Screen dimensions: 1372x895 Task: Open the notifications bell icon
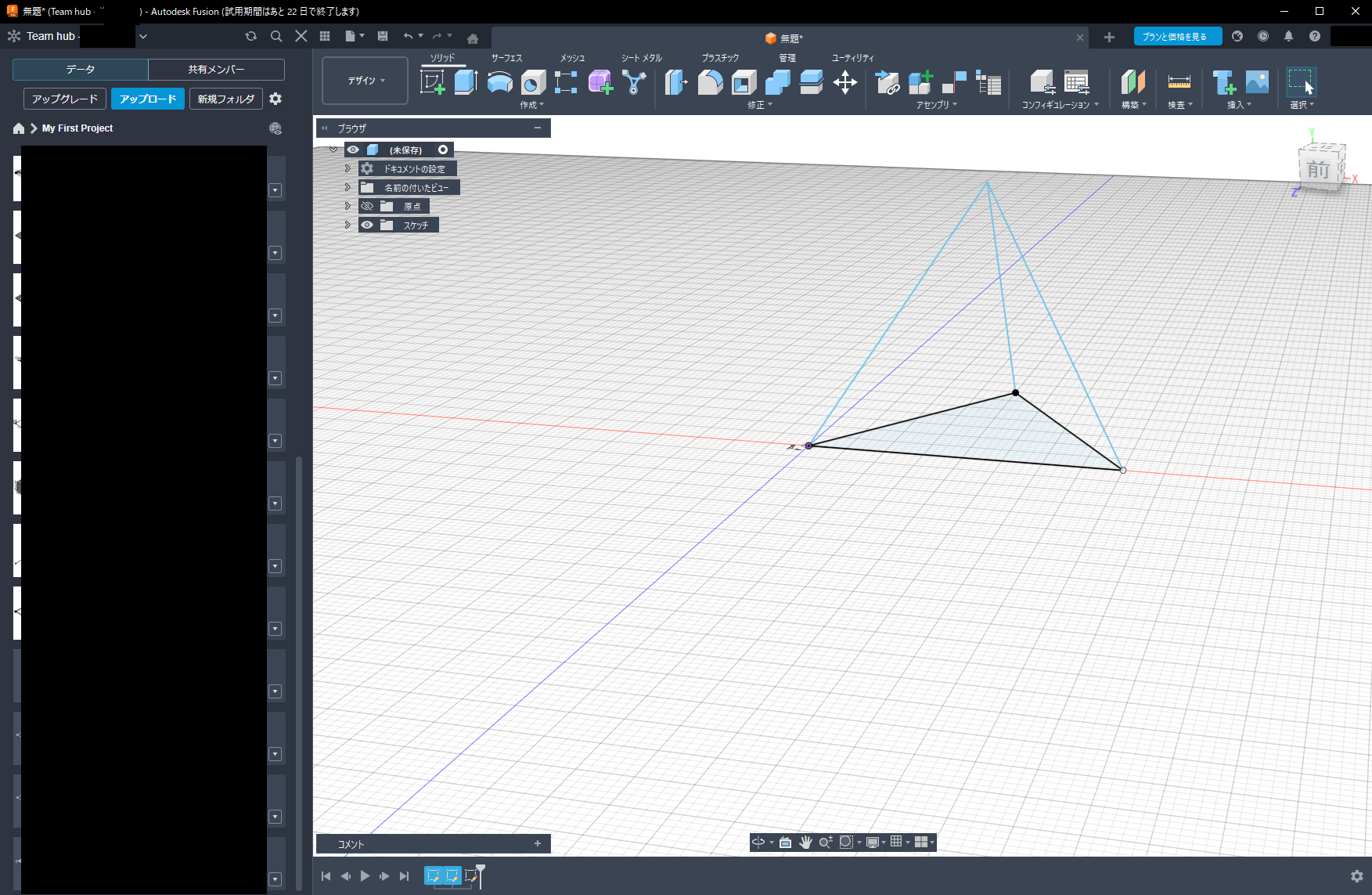[x=1288, y=36]
